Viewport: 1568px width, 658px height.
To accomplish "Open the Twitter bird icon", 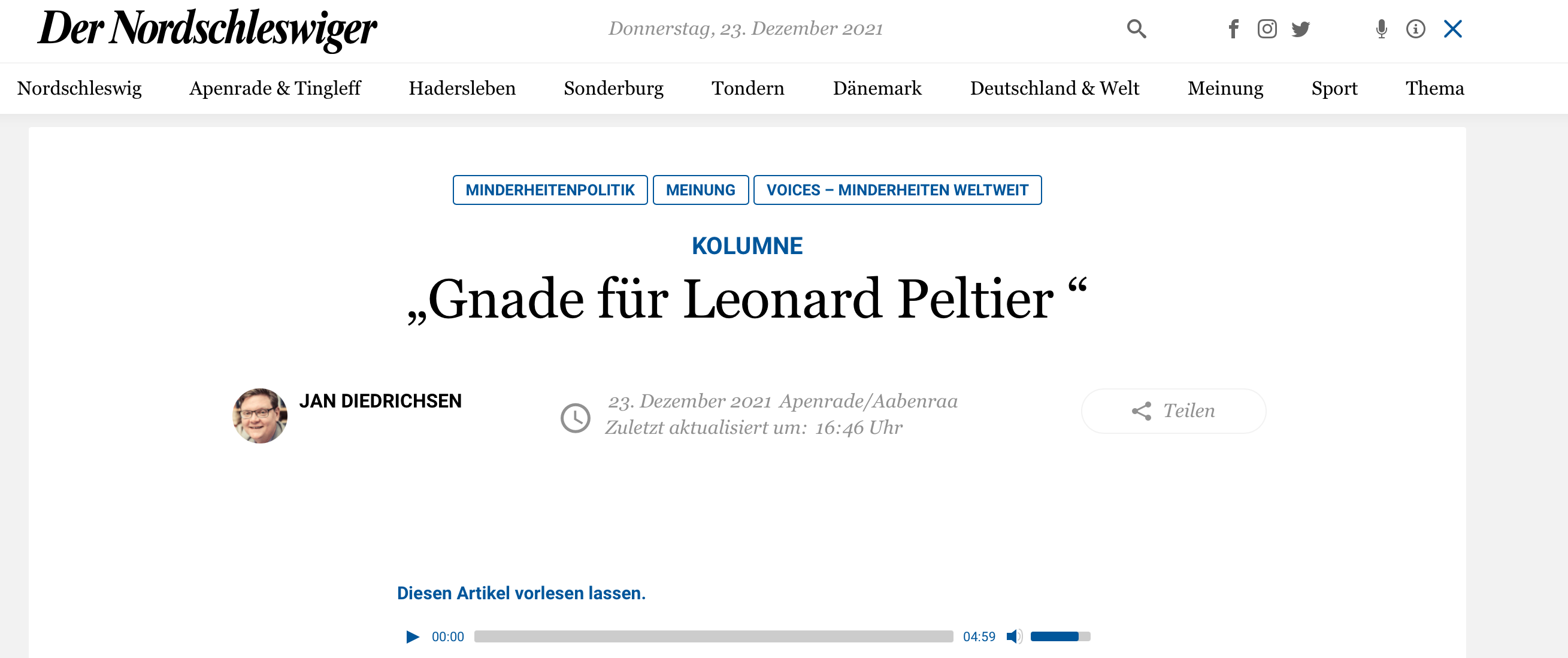I will 1301,29.
